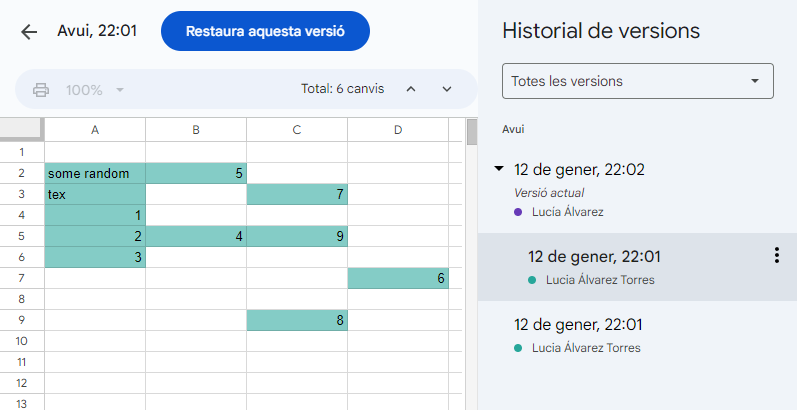The height and width of the screenshot is (410, 797).
Task: Click 'Restaura aquesta versió' button
Action: coord(265,31)
